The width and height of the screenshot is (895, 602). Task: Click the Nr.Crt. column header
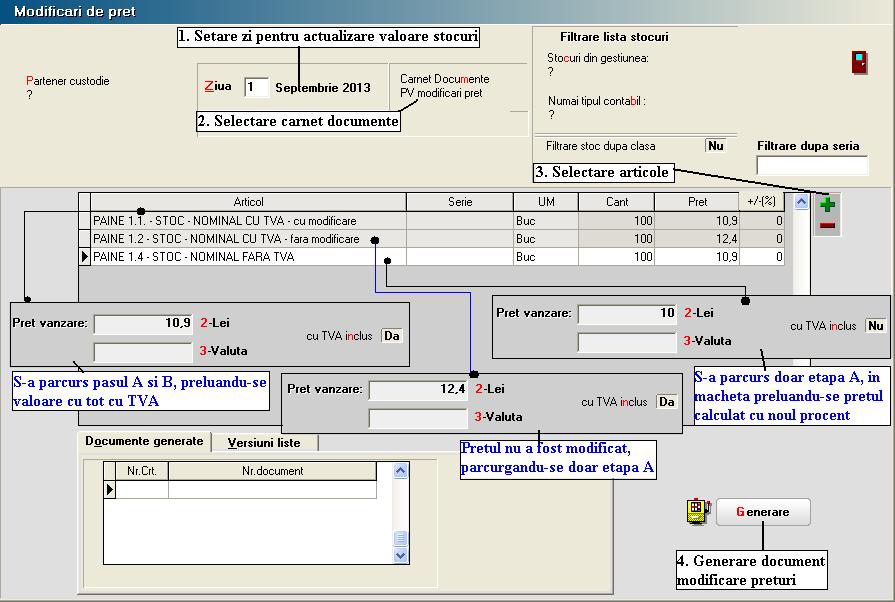pyautogui.click(x=142, y=471)
